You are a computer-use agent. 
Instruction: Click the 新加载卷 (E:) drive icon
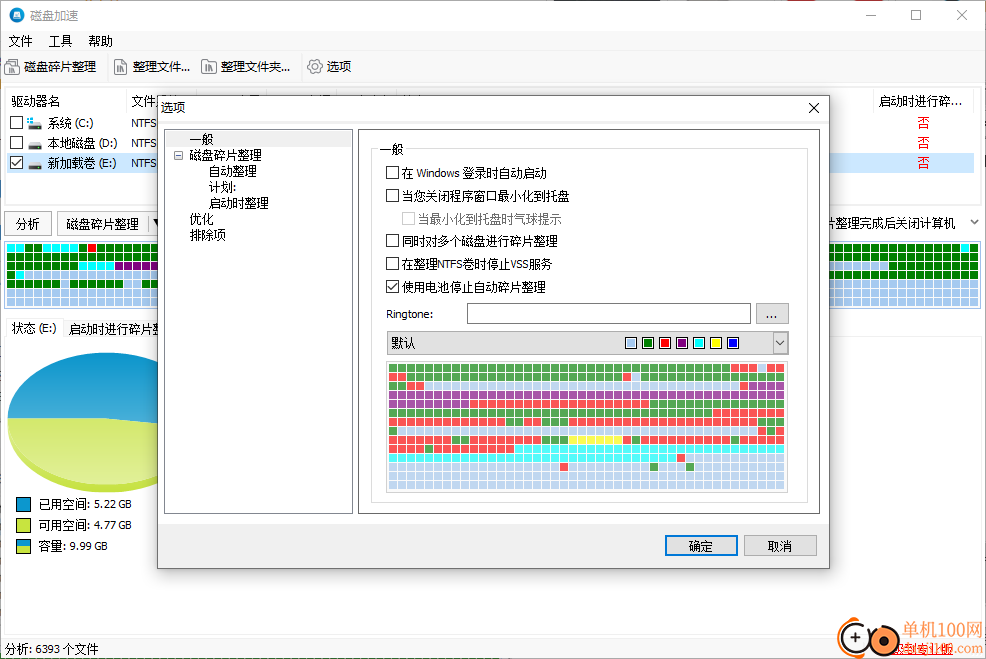click(x=35, y=163)
